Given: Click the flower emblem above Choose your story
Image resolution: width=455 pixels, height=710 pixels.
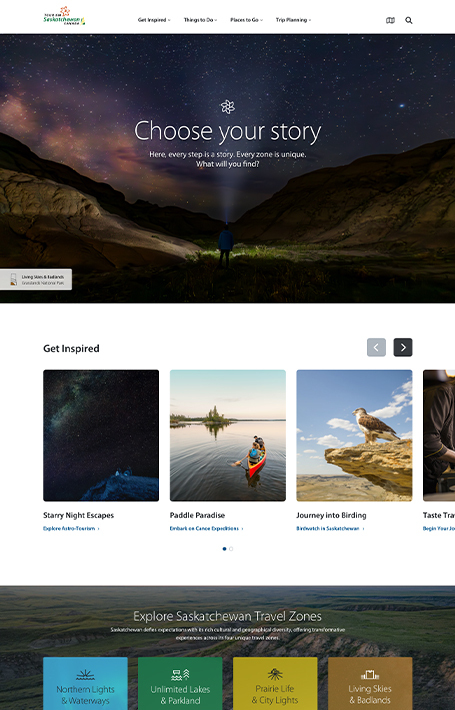Looking at the screenshot, I should coord(228,107).
